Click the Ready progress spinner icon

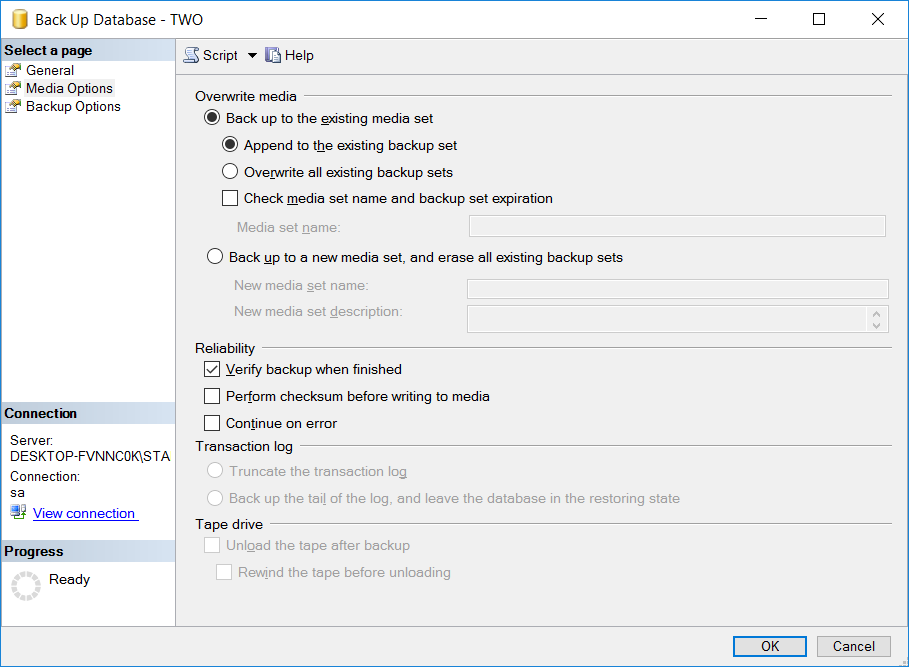[25, 585]
